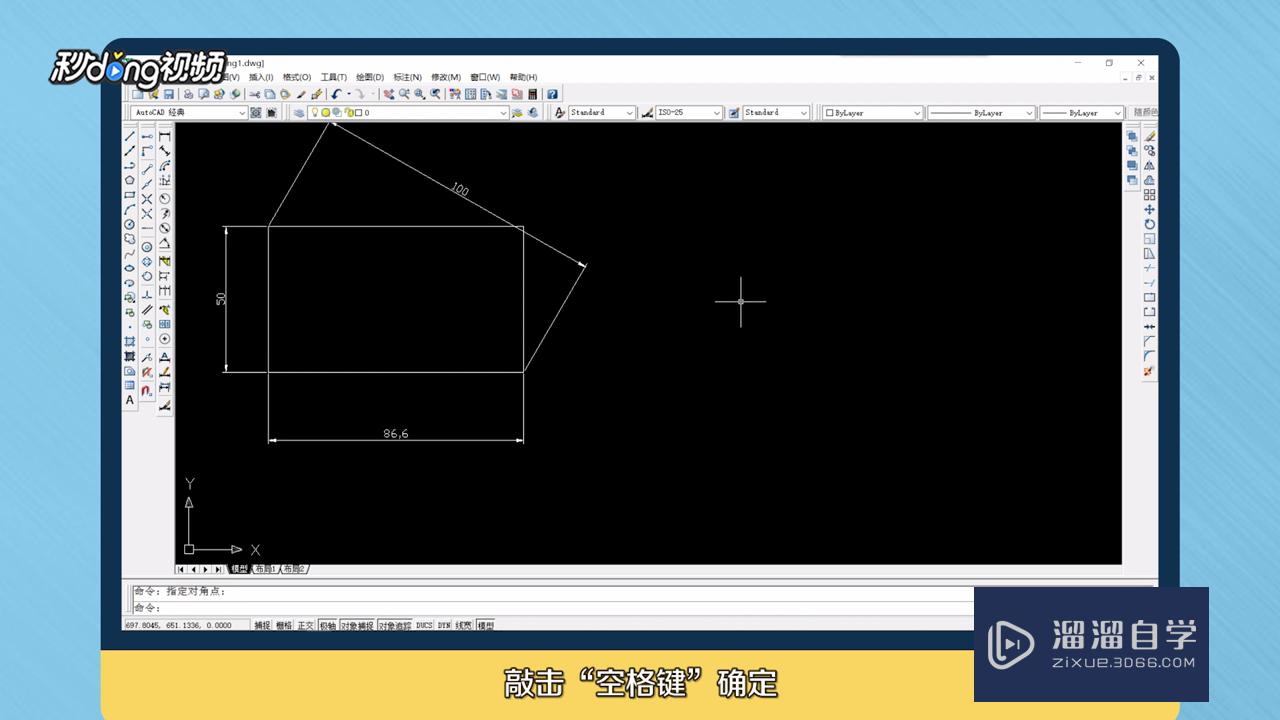Click the 模型 button in status bar
Image resolution: width=1280 pixels, height=720 pixels.
(486, 625)
